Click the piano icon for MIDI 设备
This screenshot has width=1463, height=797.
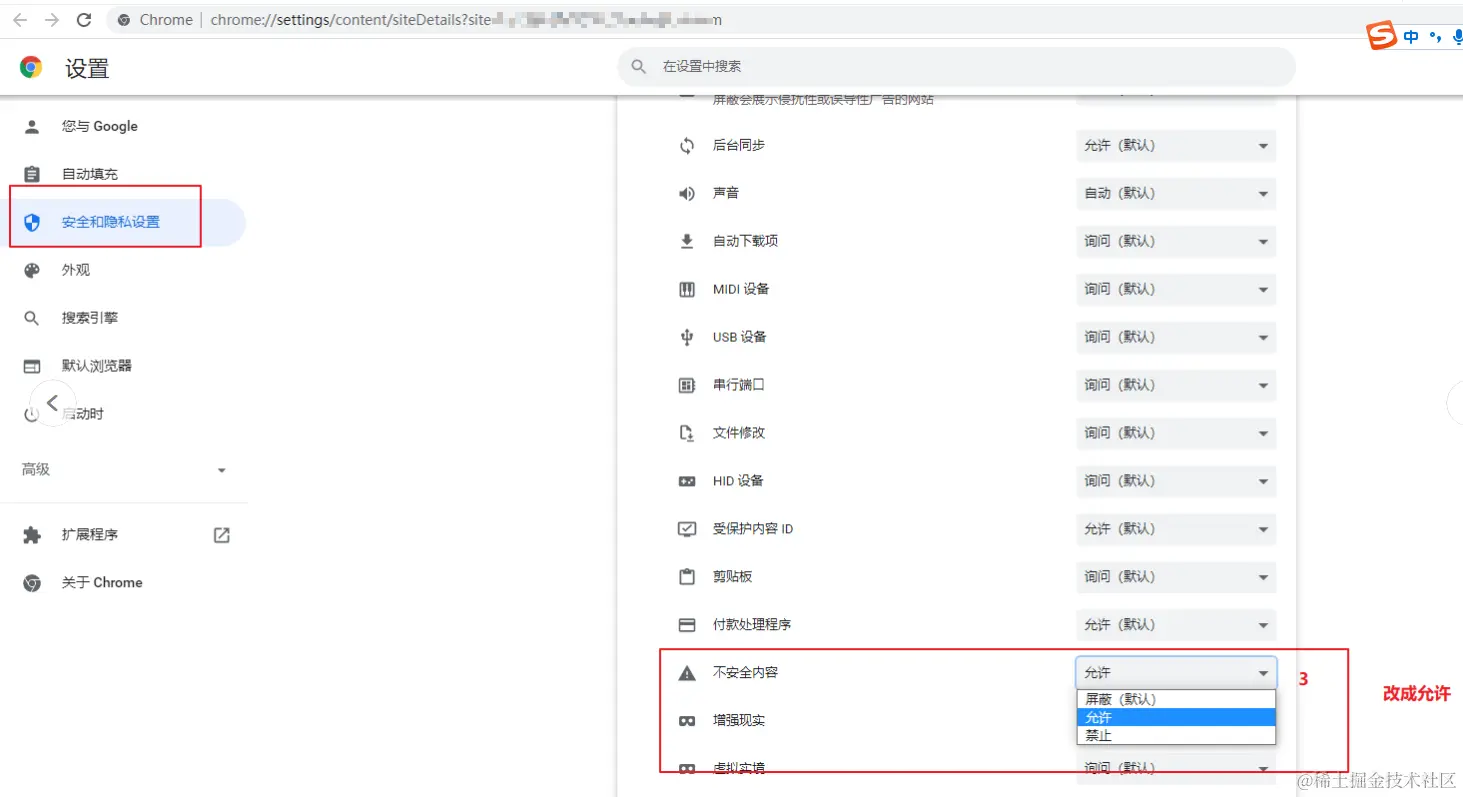click(687, 289)
